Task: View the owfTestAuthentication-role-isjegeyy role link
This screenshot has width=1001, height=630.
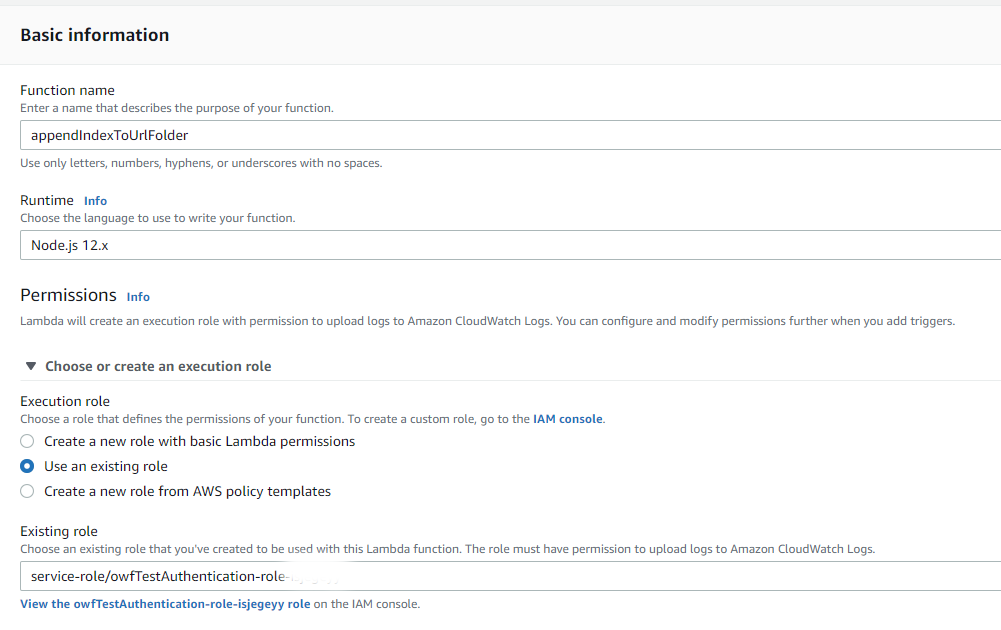Action: [x=165, y=604]
